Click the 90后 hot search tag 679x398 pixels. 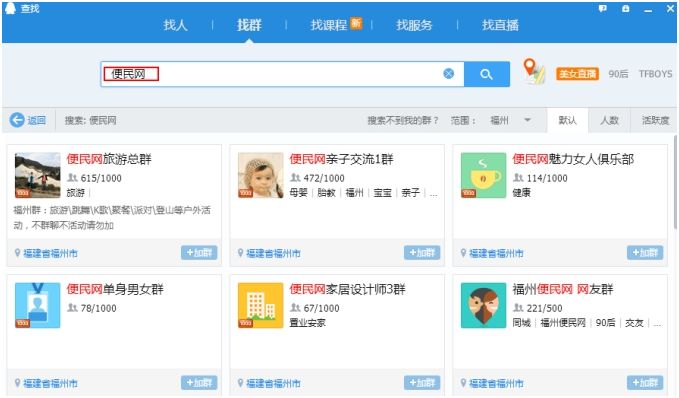coord(618,74)
